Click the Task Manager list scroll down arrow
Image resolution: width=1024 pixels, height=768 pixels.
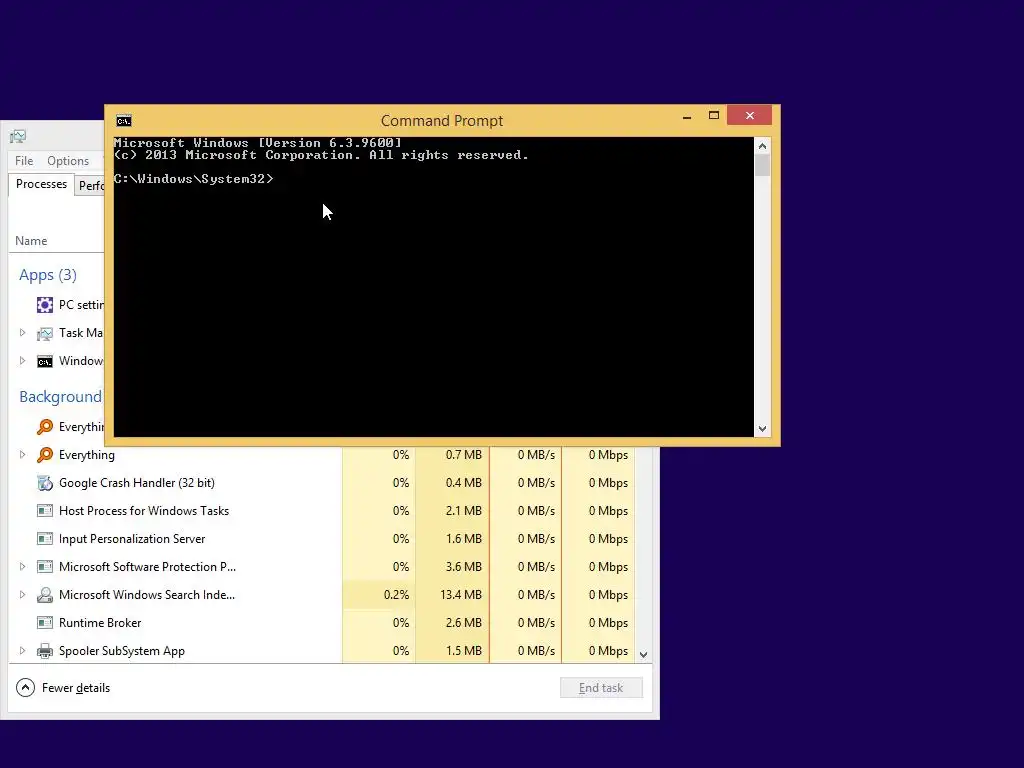tap(643, 654)
